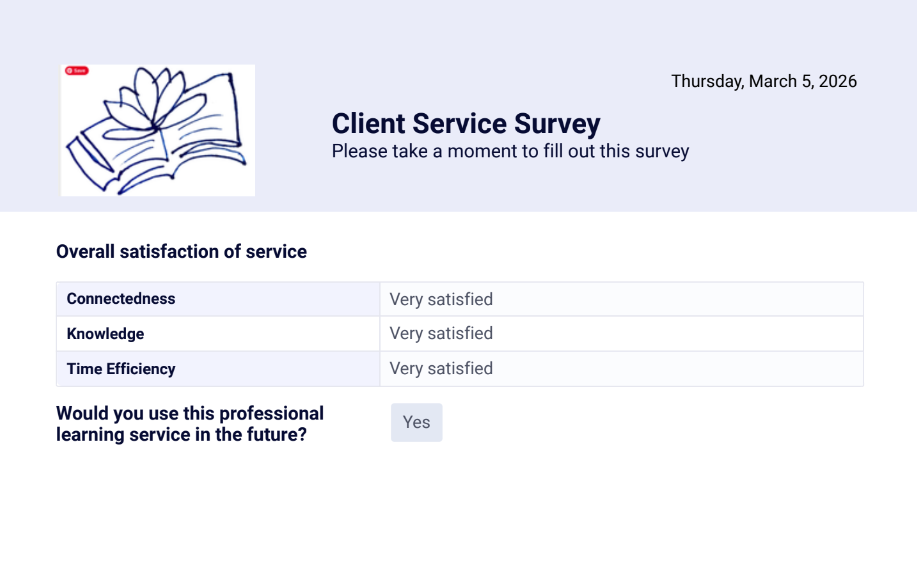Image resolution: width=917 pixels, height=572 pixels.
Task: Click the 'Please take a moment' subtitle
Action: [x=511, y=151]
